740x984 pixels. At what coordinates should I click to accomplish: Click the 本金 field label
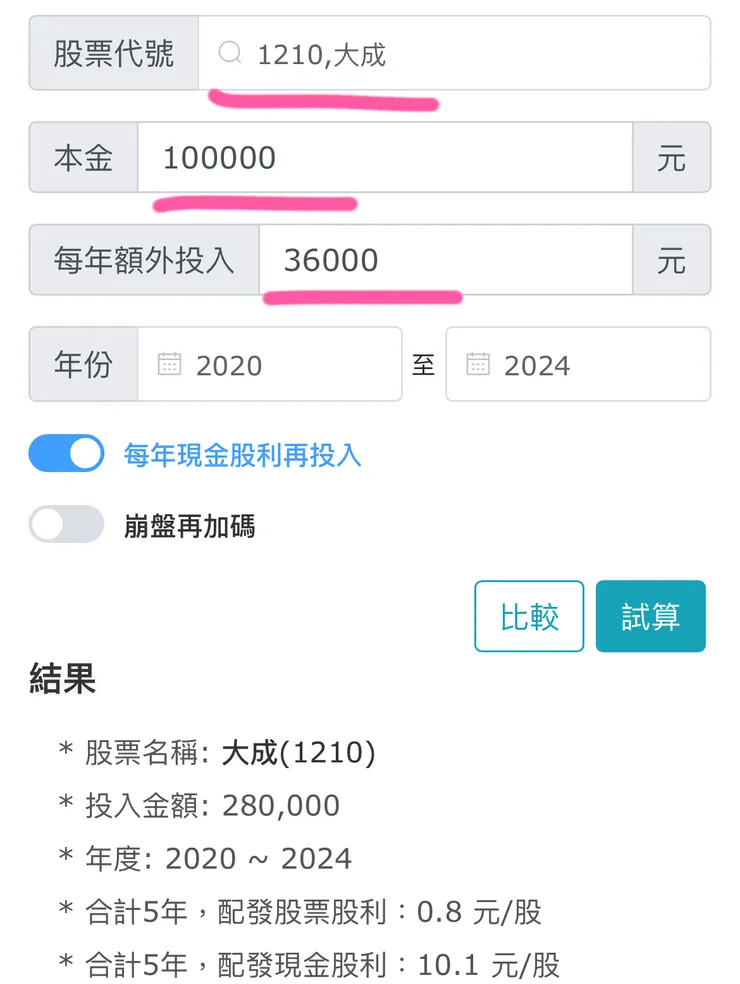tap(84, 158)
